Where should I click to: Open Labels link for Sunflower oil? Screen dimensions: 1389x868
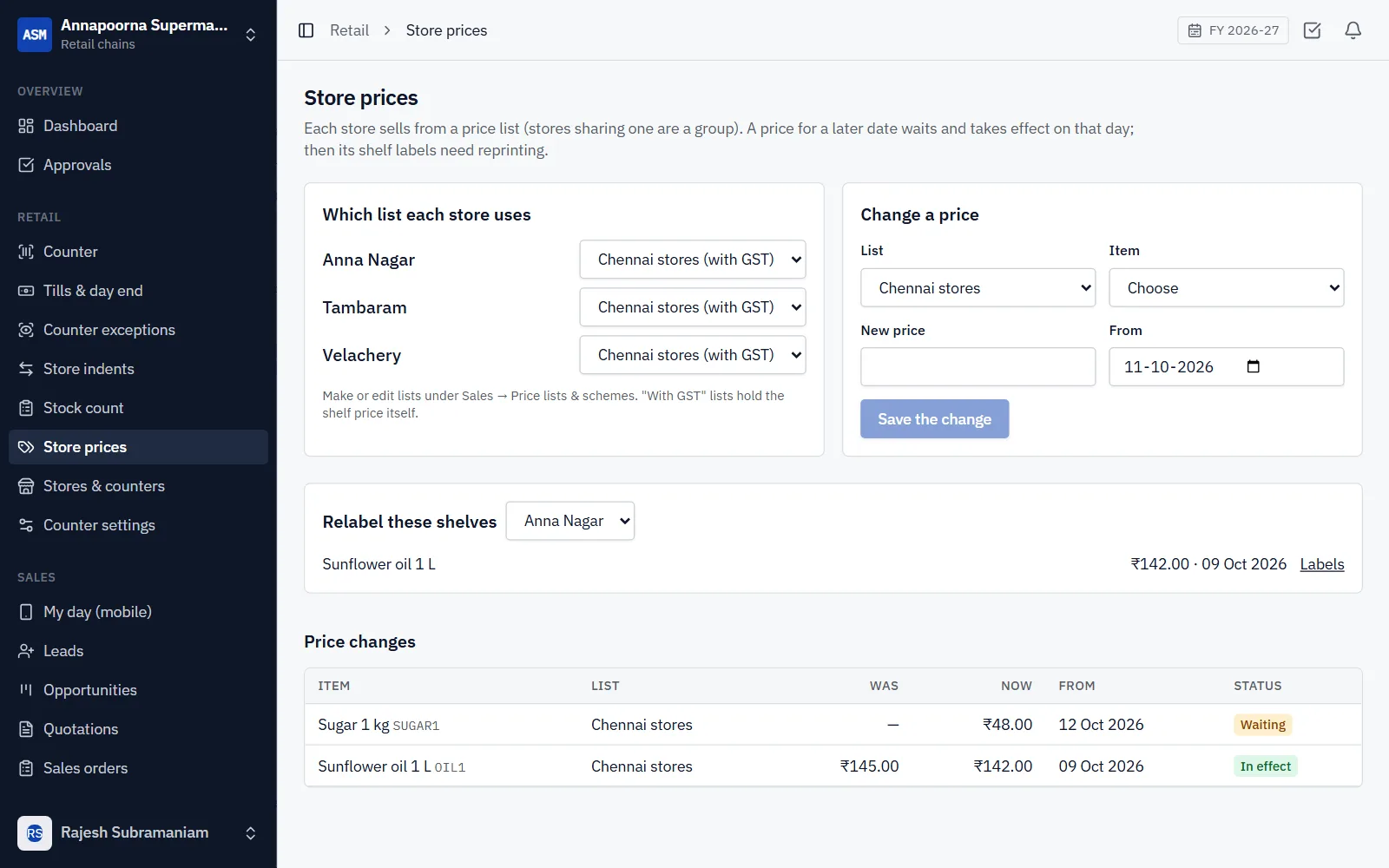tap(1322, 564)
